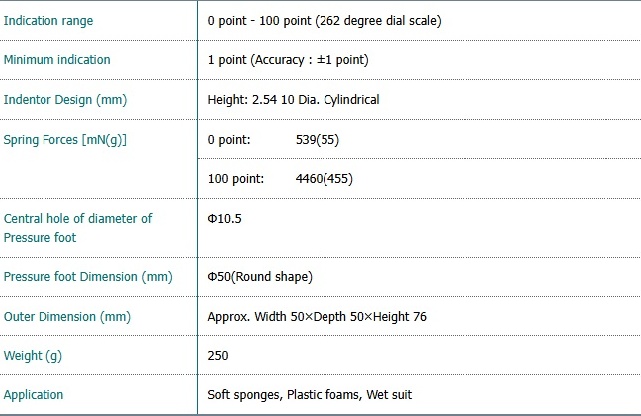Click the 'Weight (g)' row label

33,356
